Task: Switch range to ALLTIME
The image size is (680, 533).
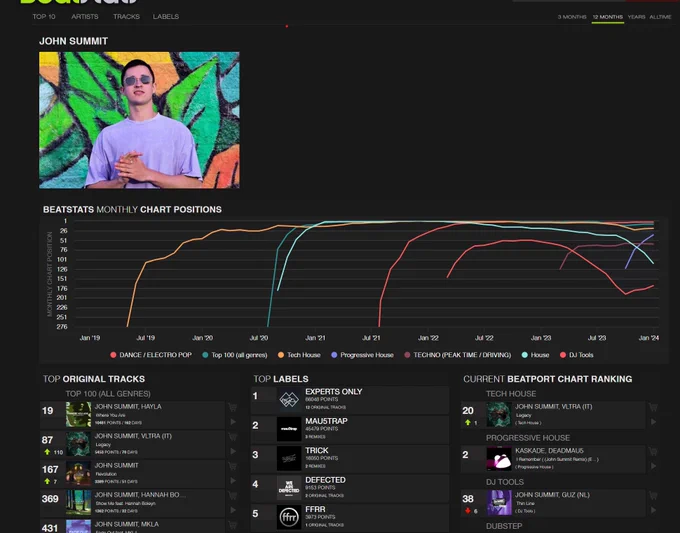Action: [x=660, y=17]
